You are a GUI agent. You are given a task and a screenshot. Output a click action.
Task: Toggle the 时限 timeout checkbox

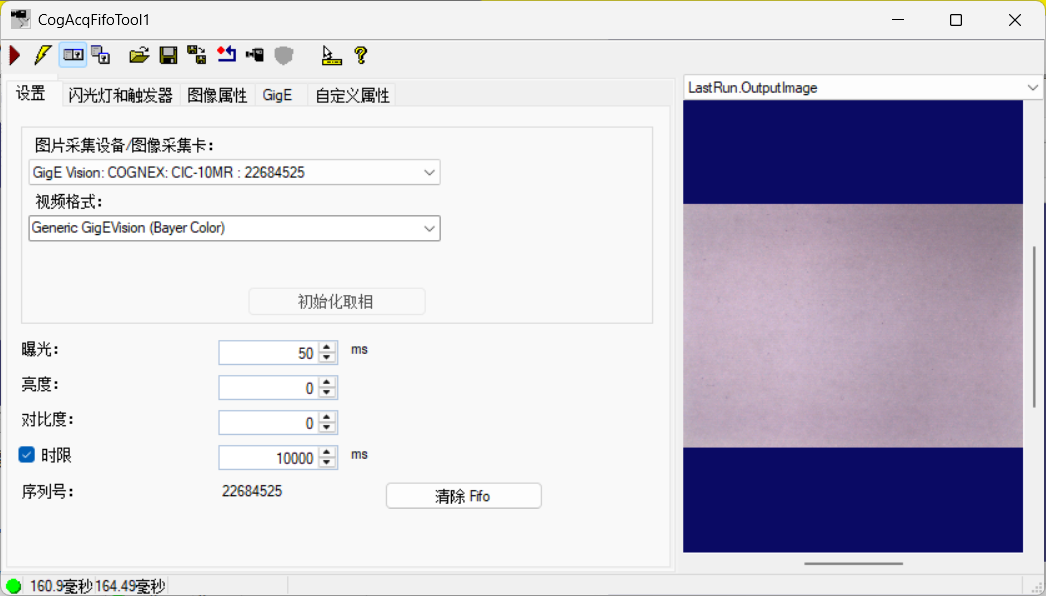tap(27, 455)
